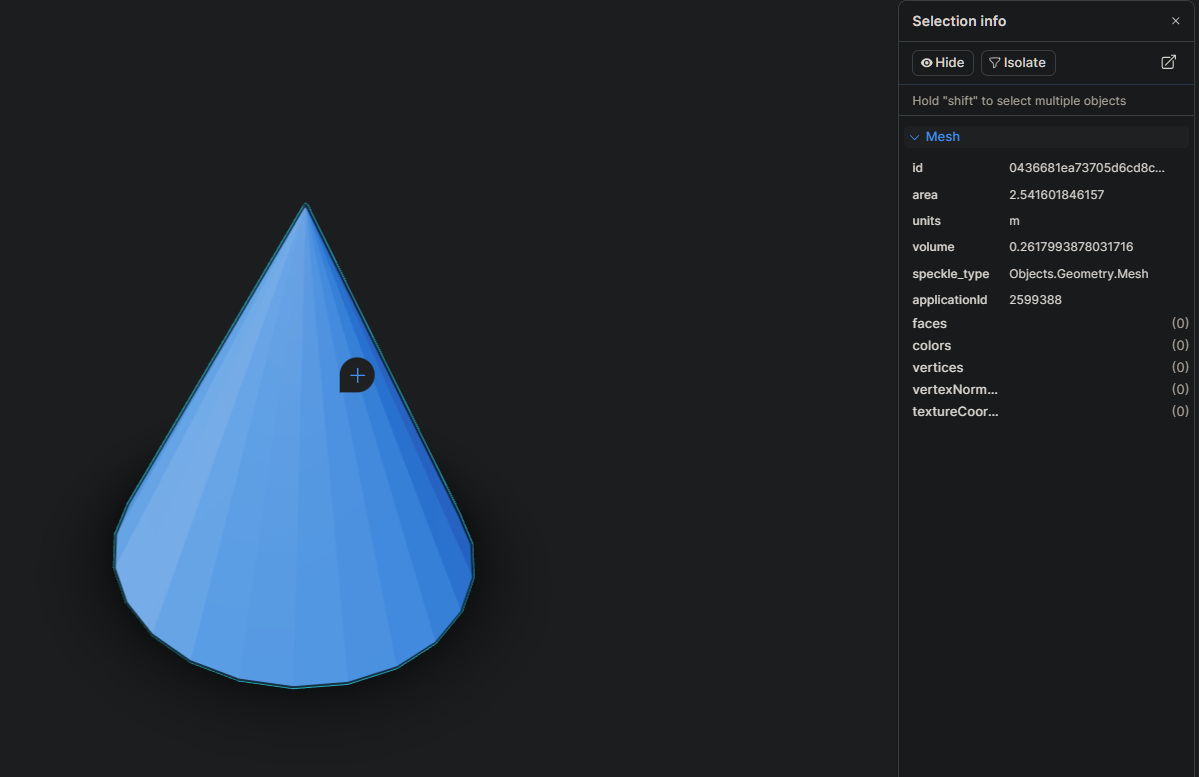Expand the textureCoordinates property row
The image size is (1199, 777).
point(954,411)
